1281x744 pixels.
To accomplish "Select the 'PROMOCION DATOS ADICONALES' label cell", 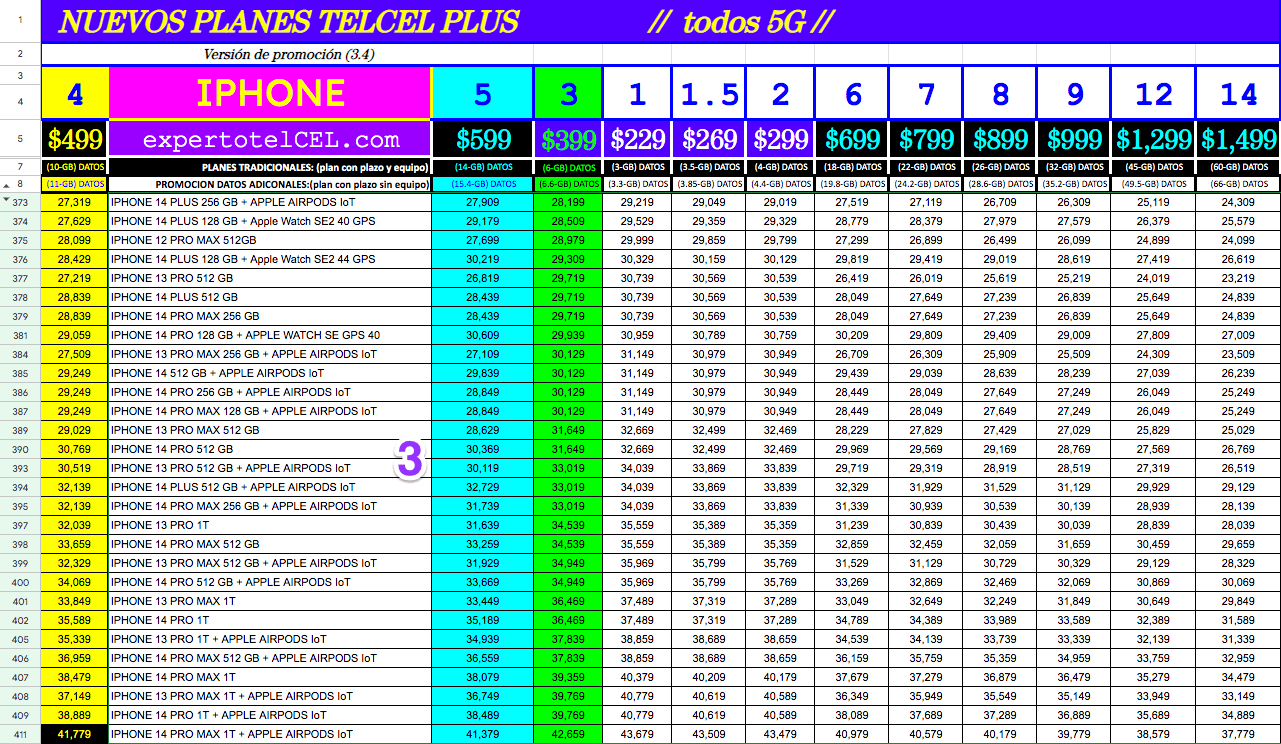I will pos(270,184).
